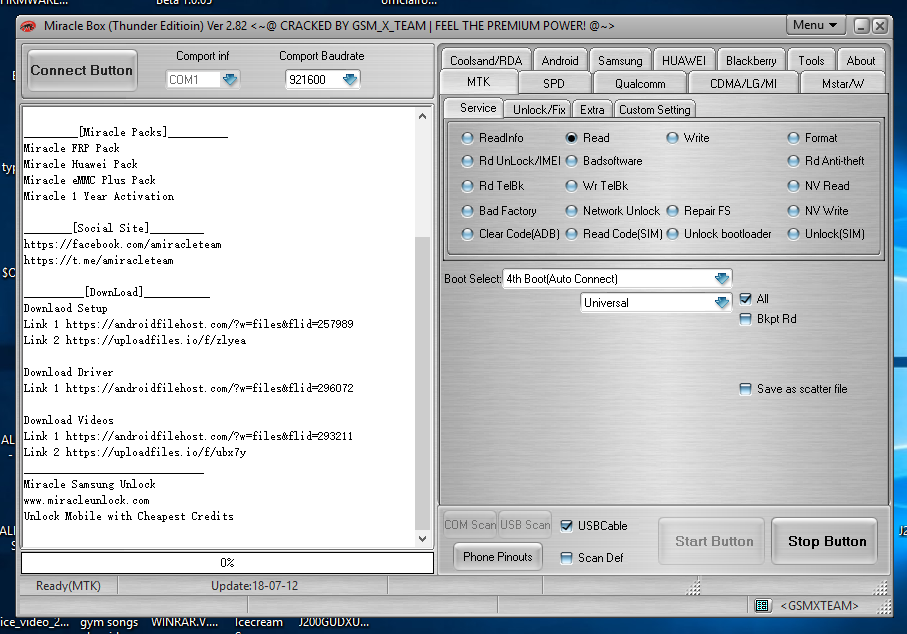Open the Universal model dropdown

click(x=721, y=303)
